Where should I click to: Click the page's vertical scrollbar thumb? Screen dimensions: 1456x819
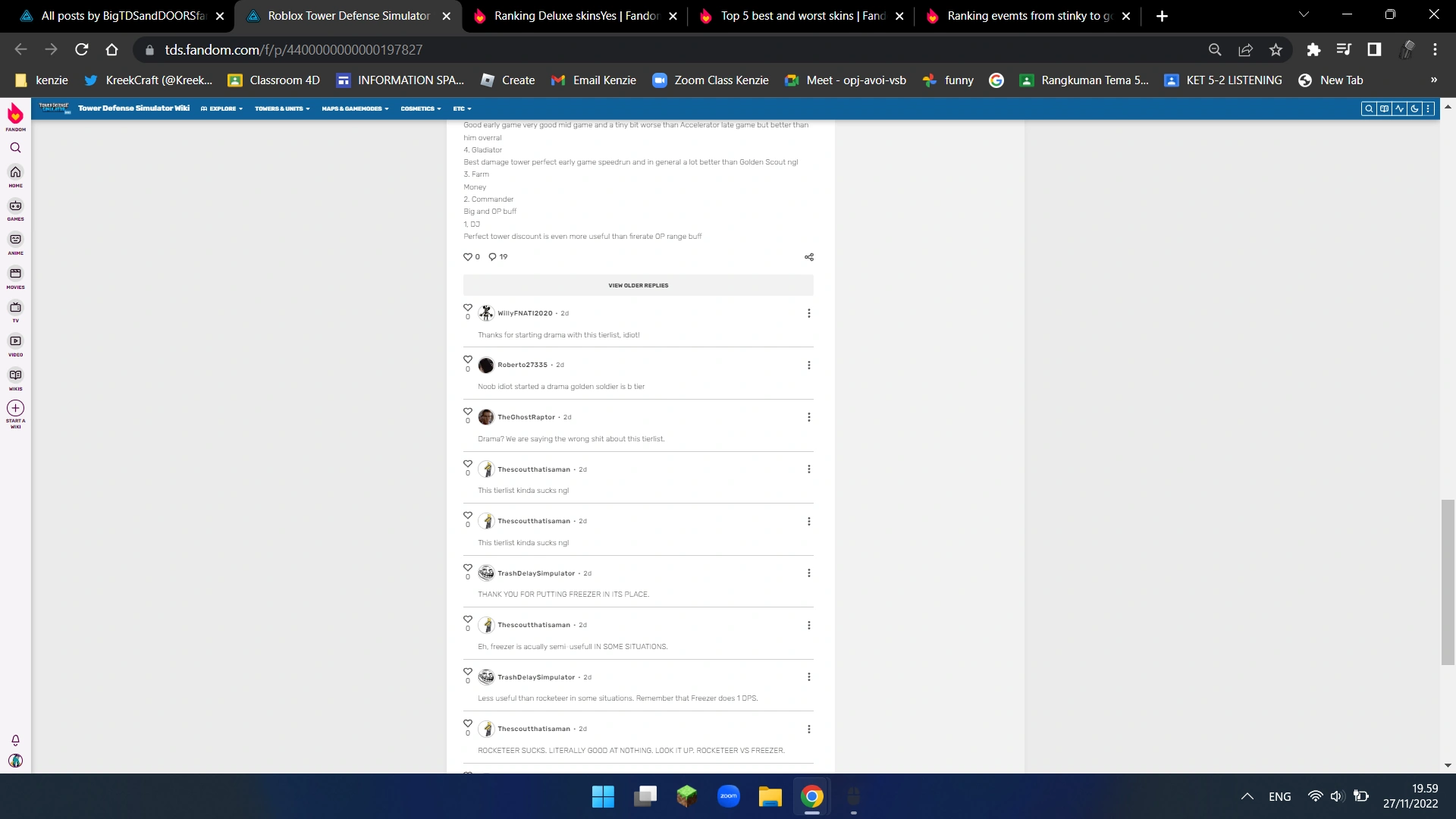point(1448,582)
